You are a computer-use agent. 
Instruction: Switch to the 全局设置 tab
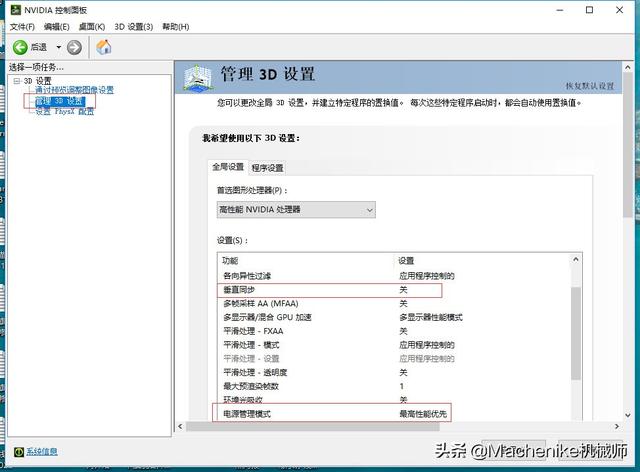[228, 167]
